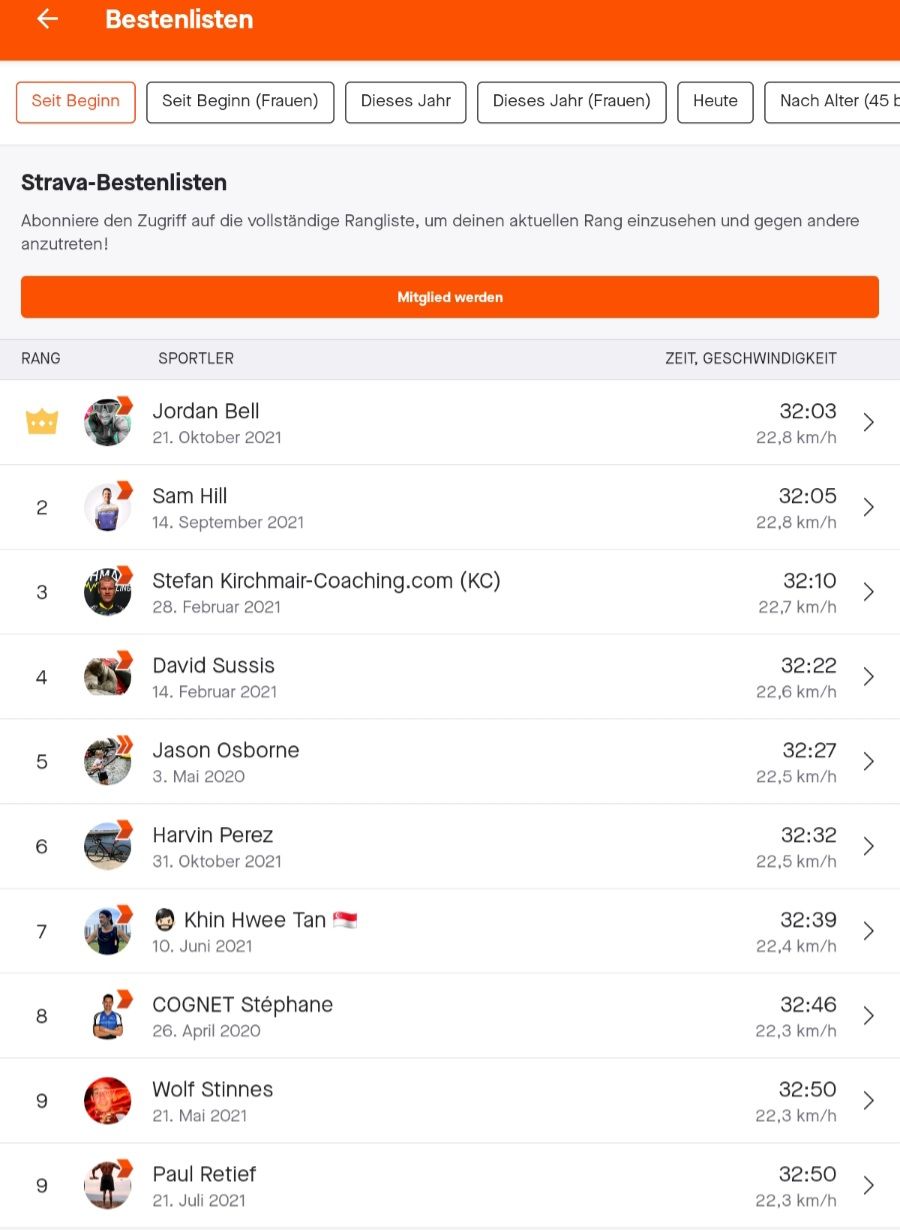Click the gold crown rank icon
The image size is (900, 1230).
coord(42,422)
